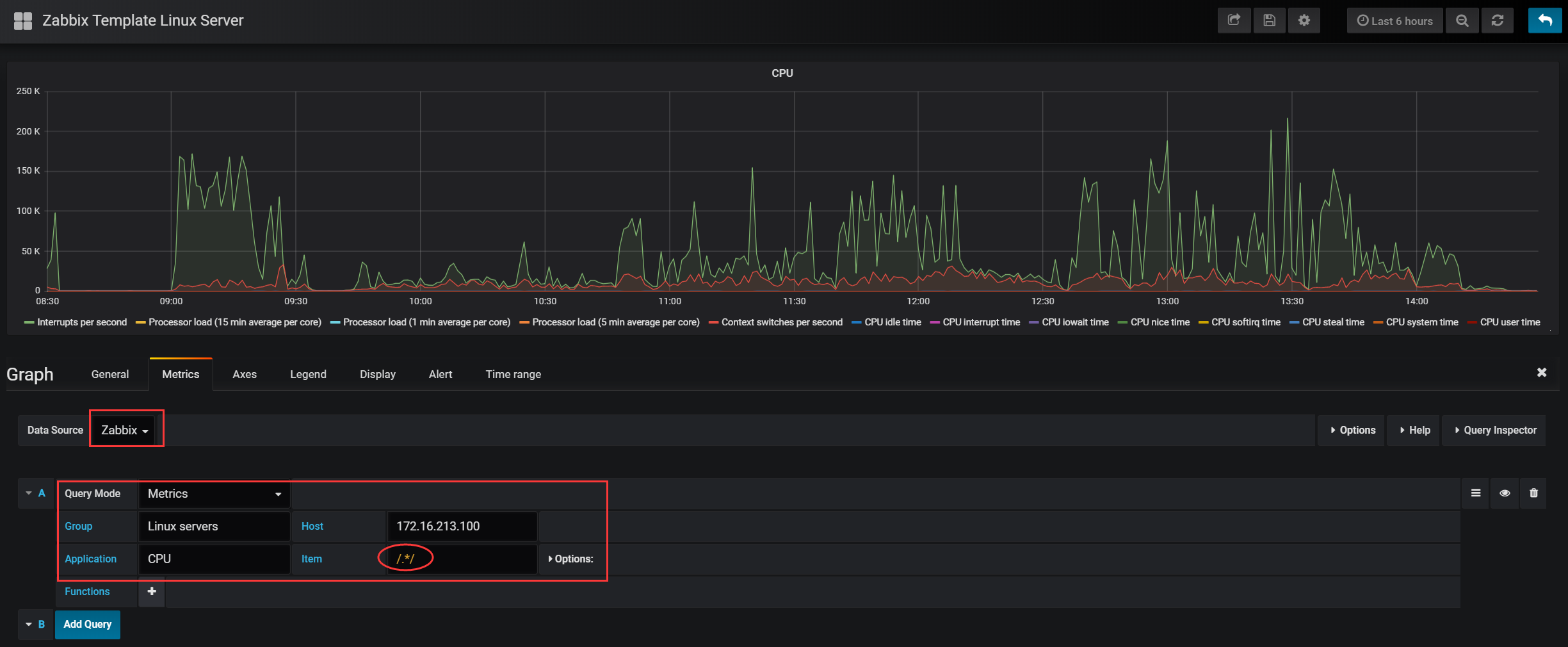Open the Grafana dashboards grid icon

(23, 21)
